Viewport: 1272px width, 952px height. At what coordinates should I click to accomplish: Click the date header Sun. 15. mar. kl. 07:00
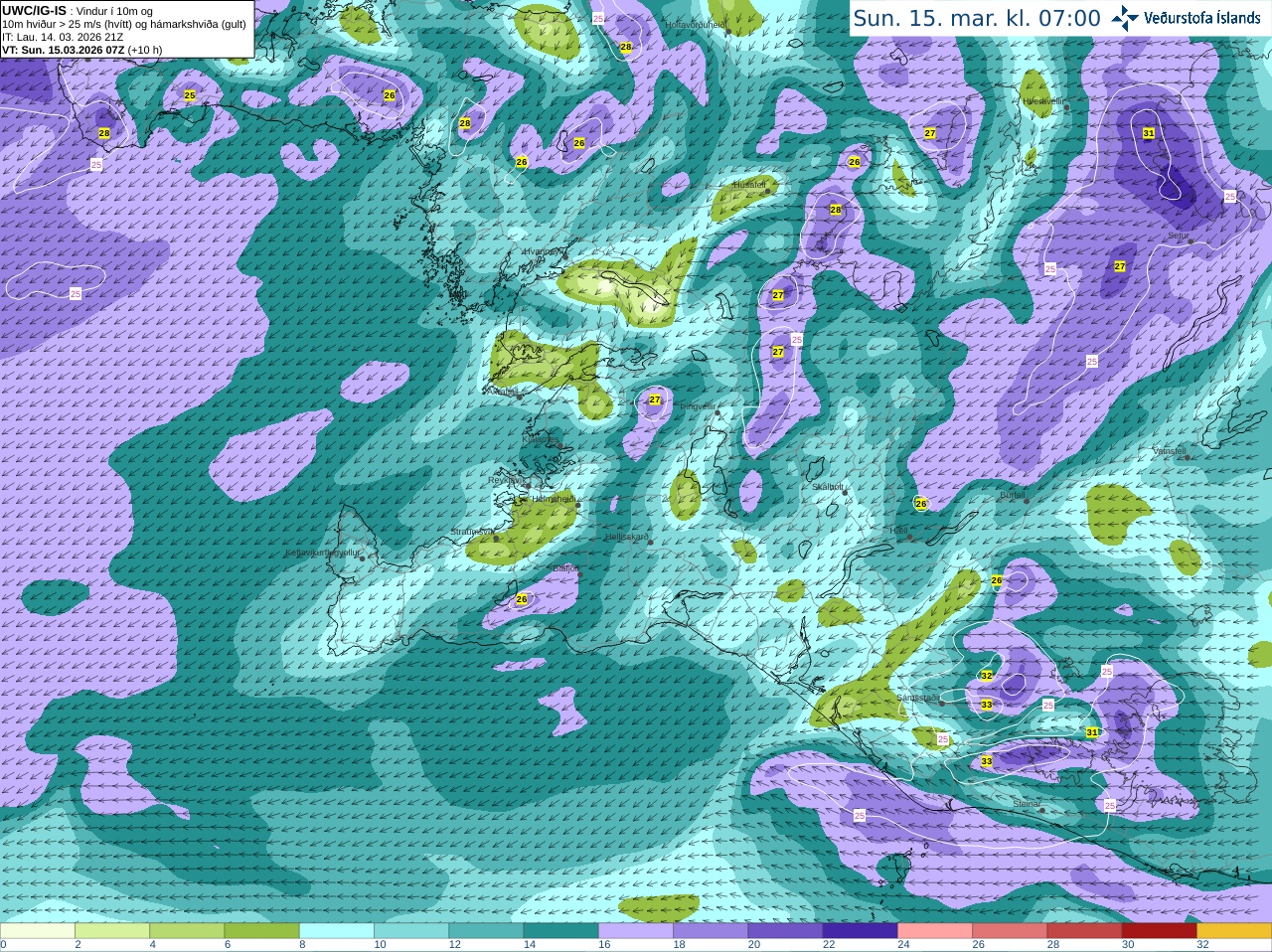[977, 18]
